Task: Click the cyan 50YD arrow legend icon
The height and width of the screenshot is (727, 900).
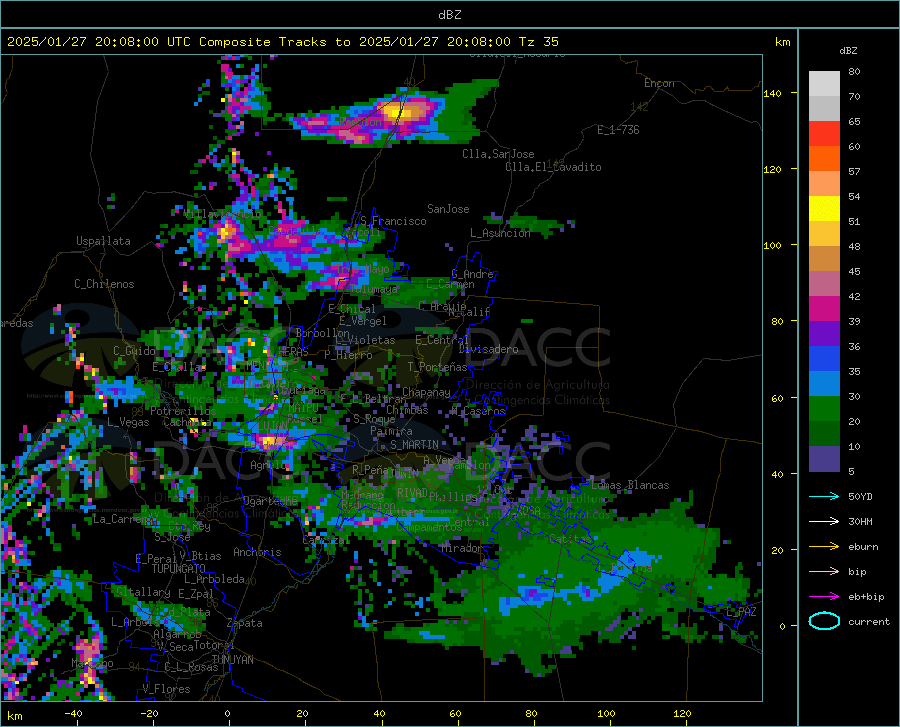Action: pos(824,496)
